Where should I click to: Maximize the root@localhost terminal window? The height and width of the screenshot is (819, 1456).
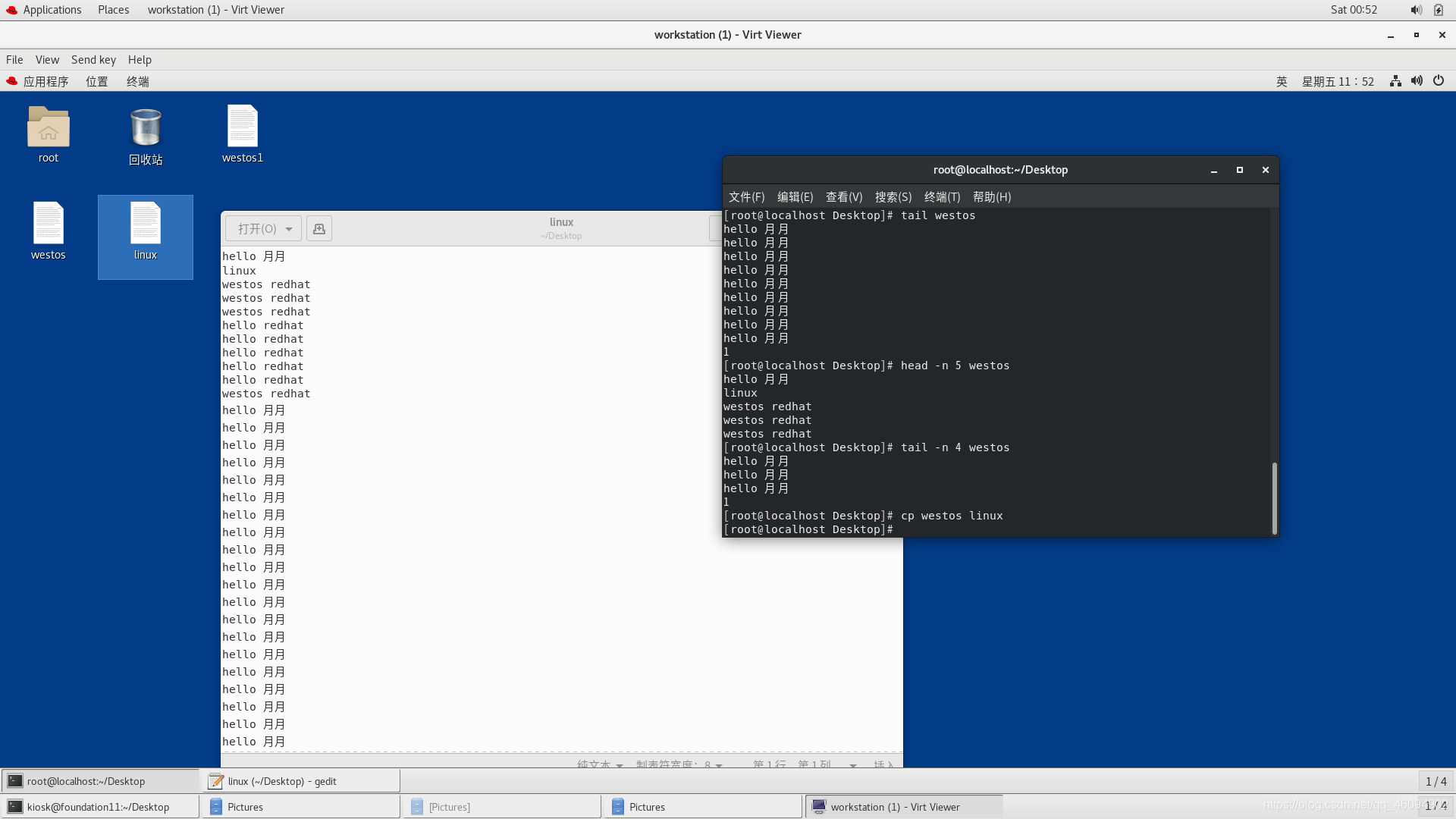click(x=1240, y=170)
